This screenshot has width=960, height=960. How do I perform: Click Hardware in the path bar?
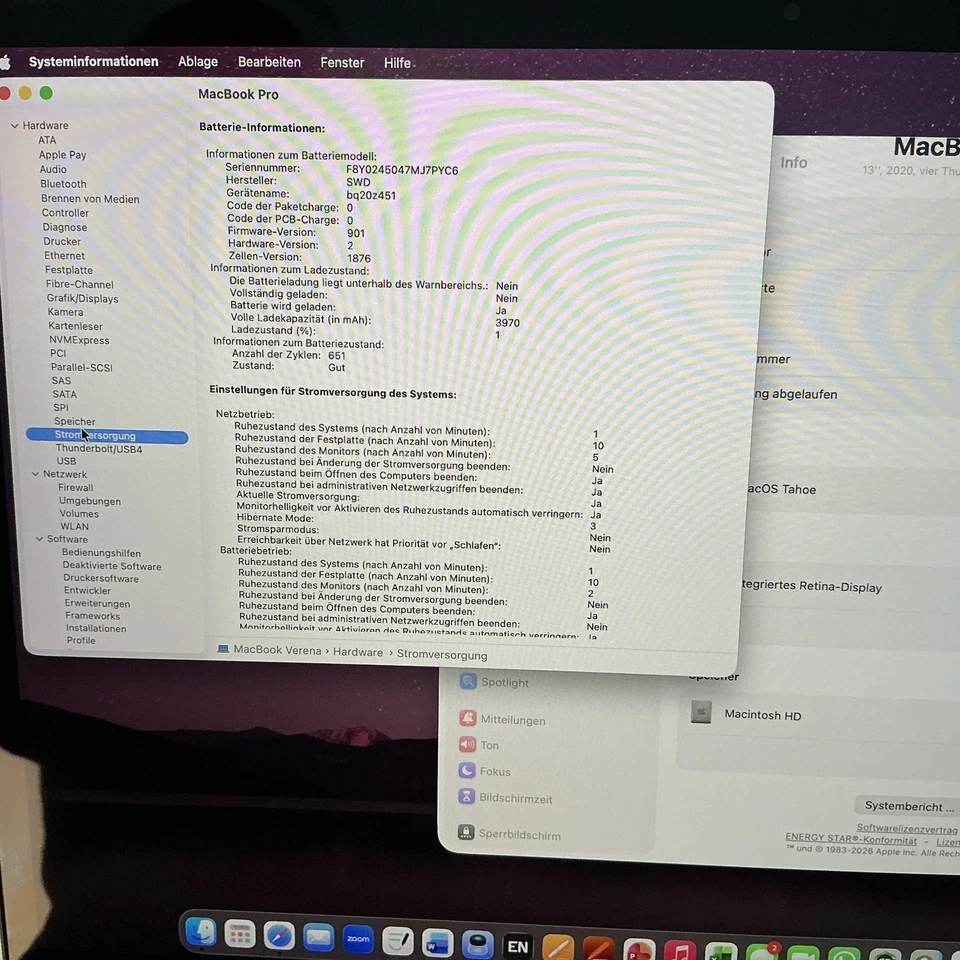click(x=358, y=653)
